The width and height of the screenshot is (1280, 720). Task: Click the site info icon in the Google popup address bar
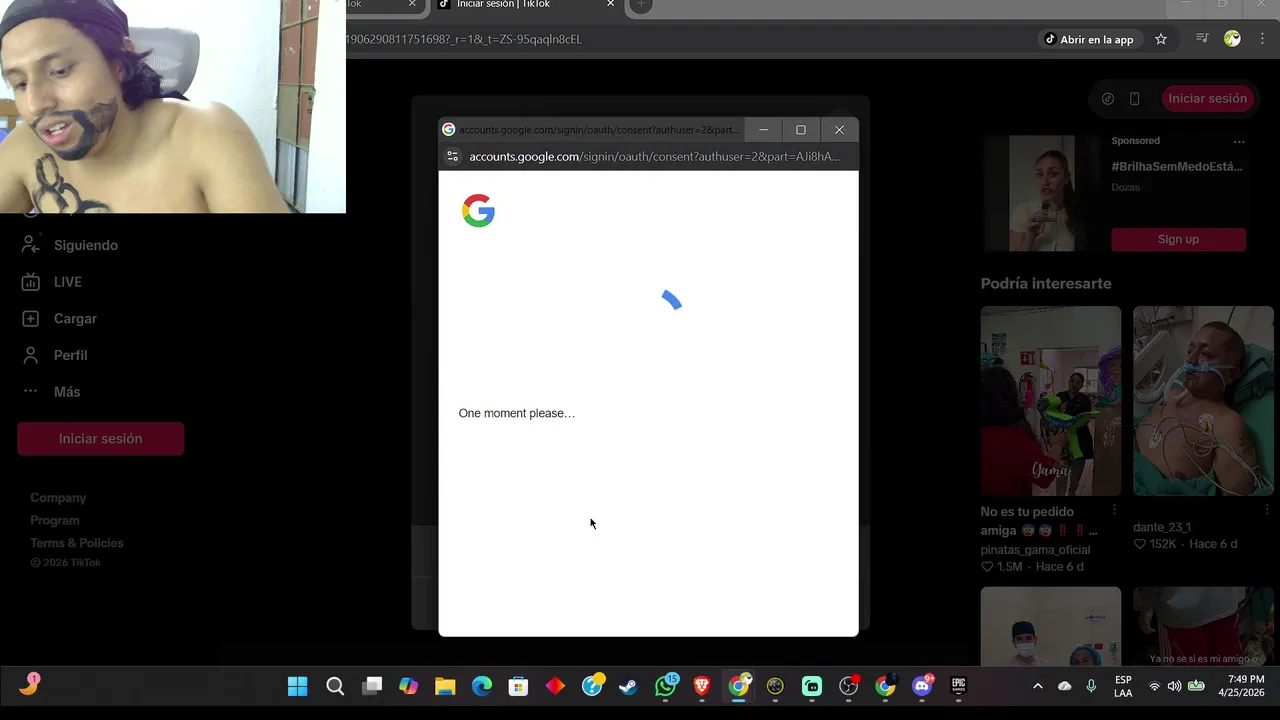pos(452,156)
